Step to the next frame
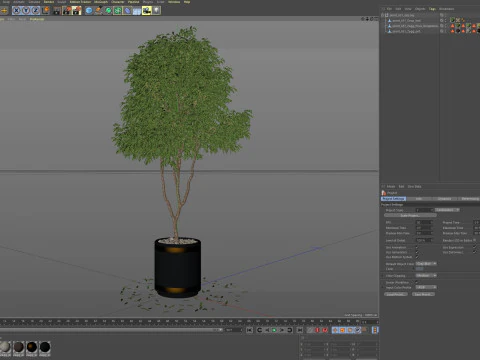The height and width of the screenshot is (360, 480). pyautogui.click(x=282, y=330)
